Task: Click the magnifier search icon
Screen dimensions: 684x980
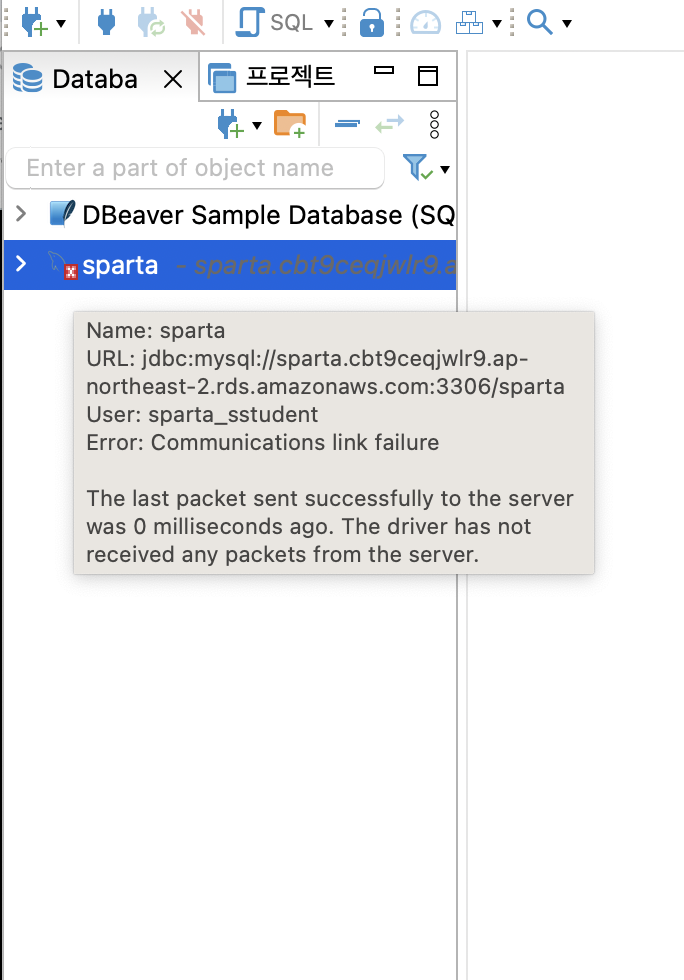Action: coord(540,22)
